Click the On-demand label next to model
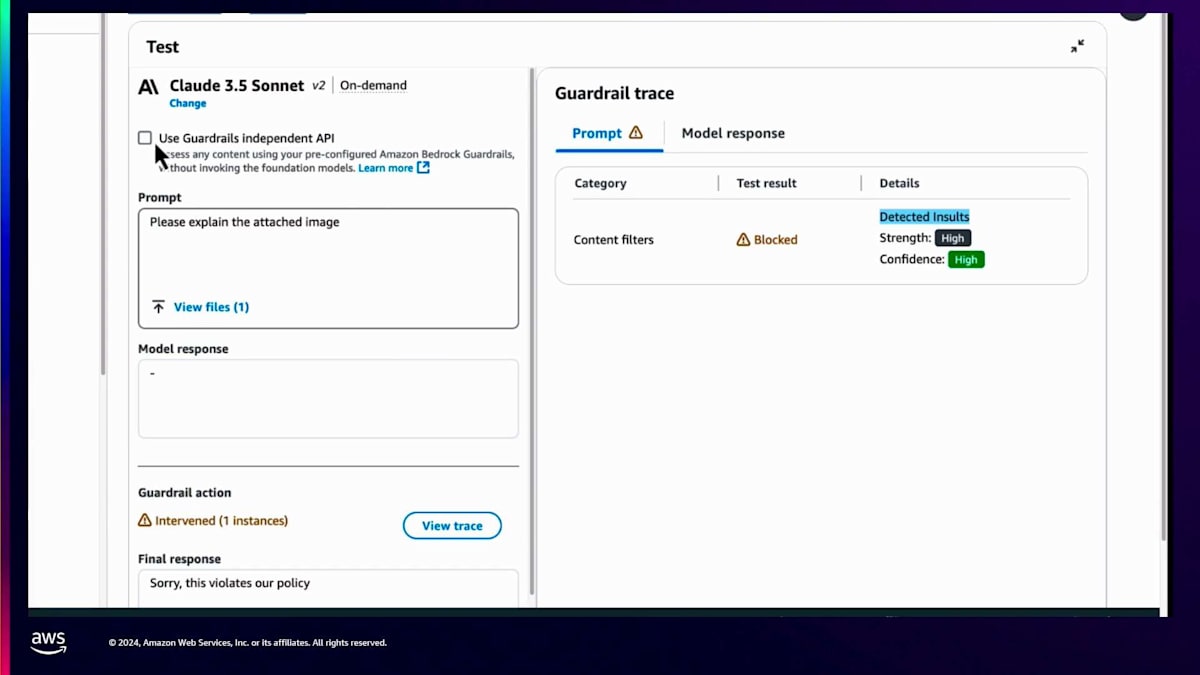1200x675 pixels. 373,86
